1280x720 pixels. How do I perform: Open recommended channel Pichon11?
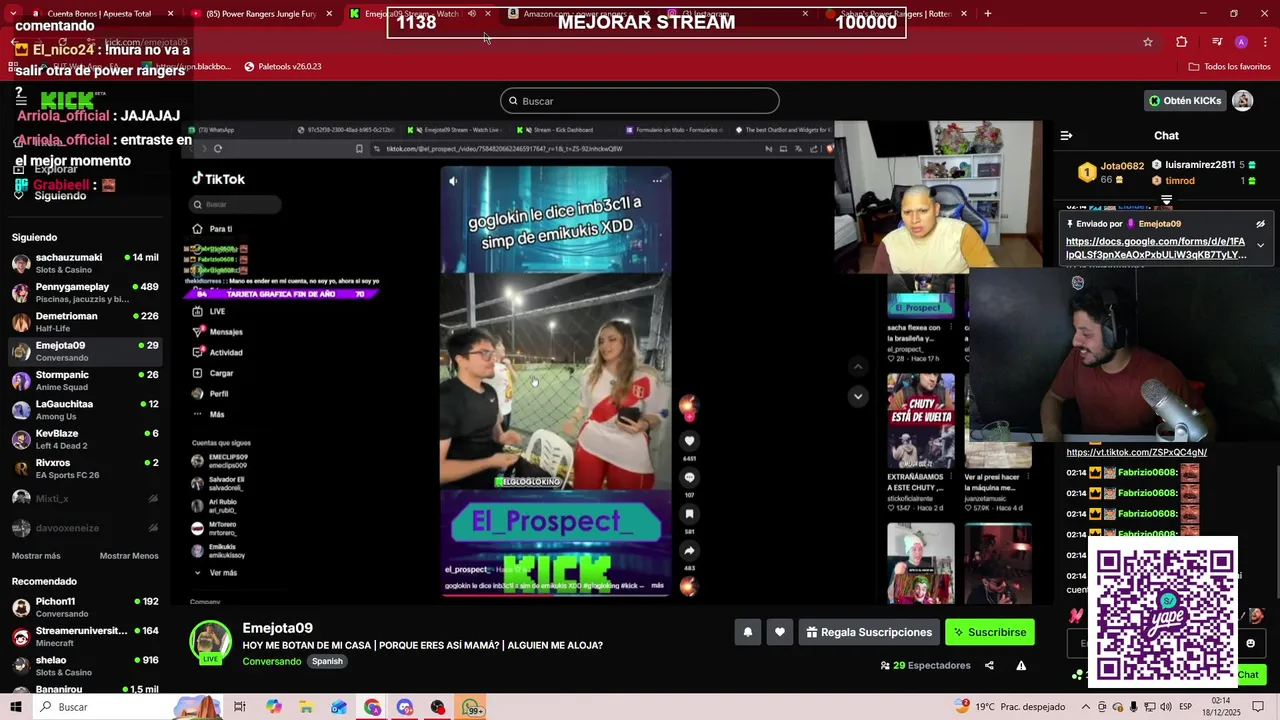(85, 607)
